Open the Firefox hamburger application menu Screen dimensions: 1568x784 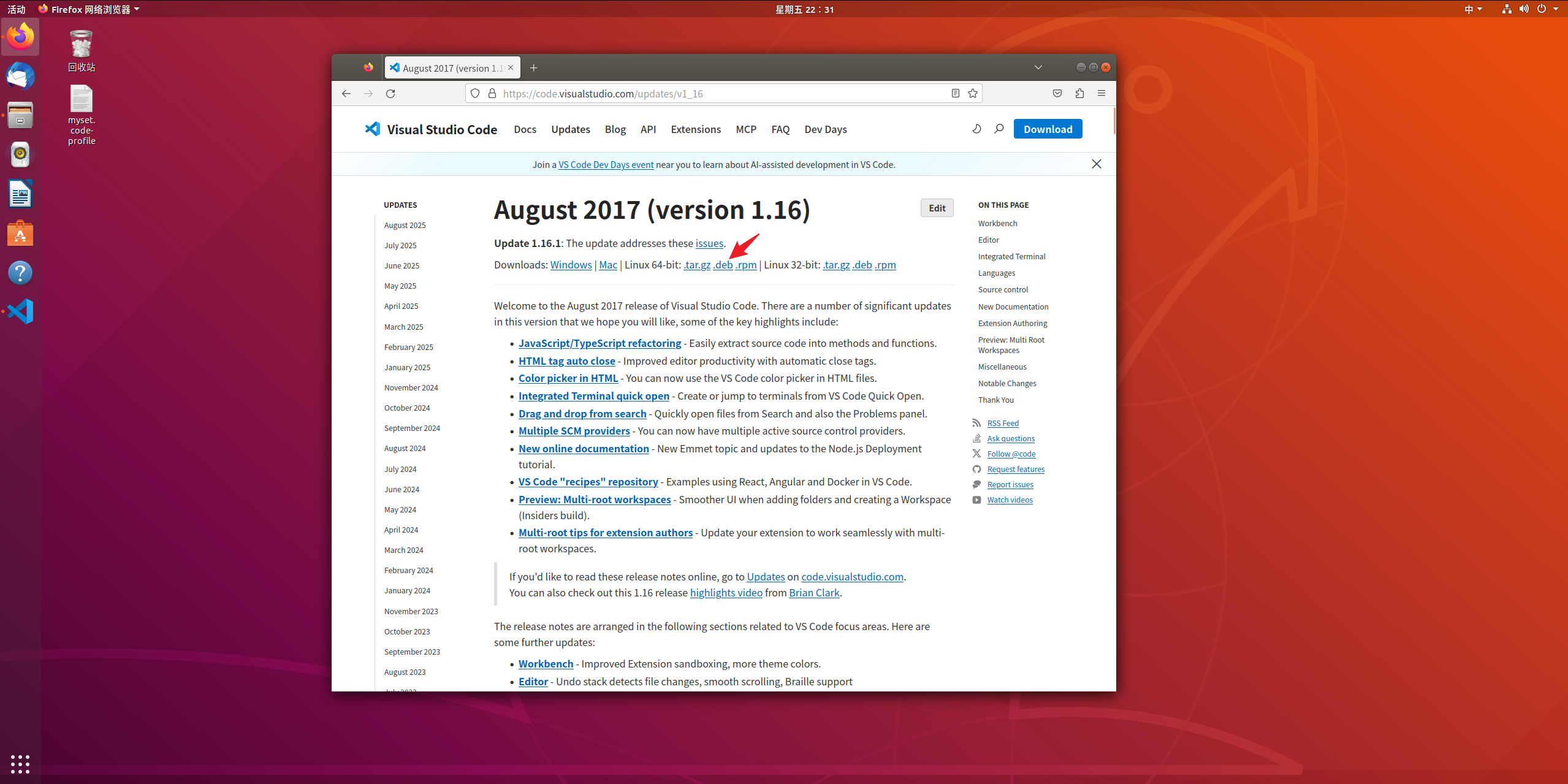(x=1102, y=93)
